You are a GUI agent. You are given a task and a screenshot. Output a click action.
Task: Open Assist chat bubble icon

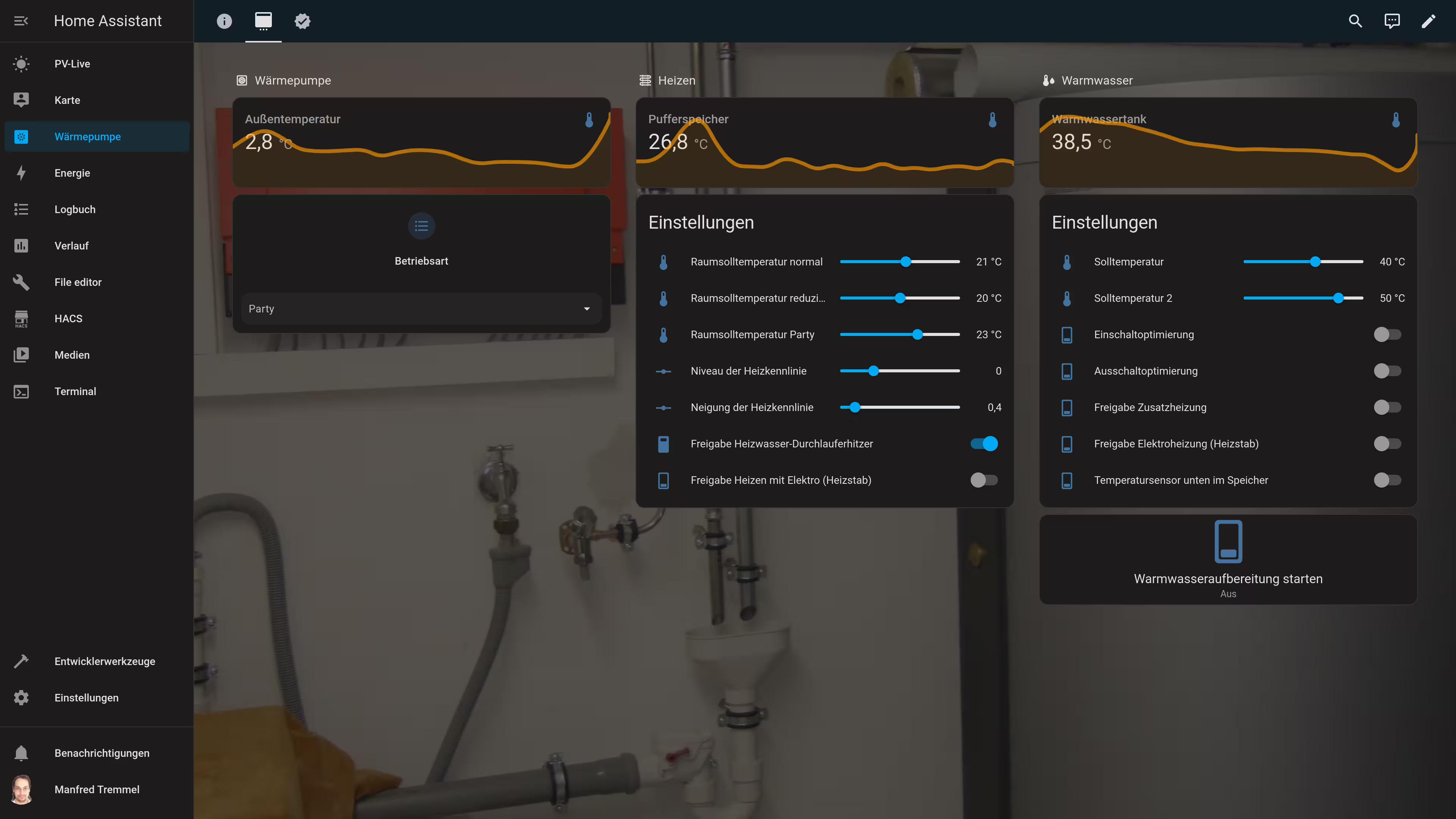click(x=1392, y=21)
